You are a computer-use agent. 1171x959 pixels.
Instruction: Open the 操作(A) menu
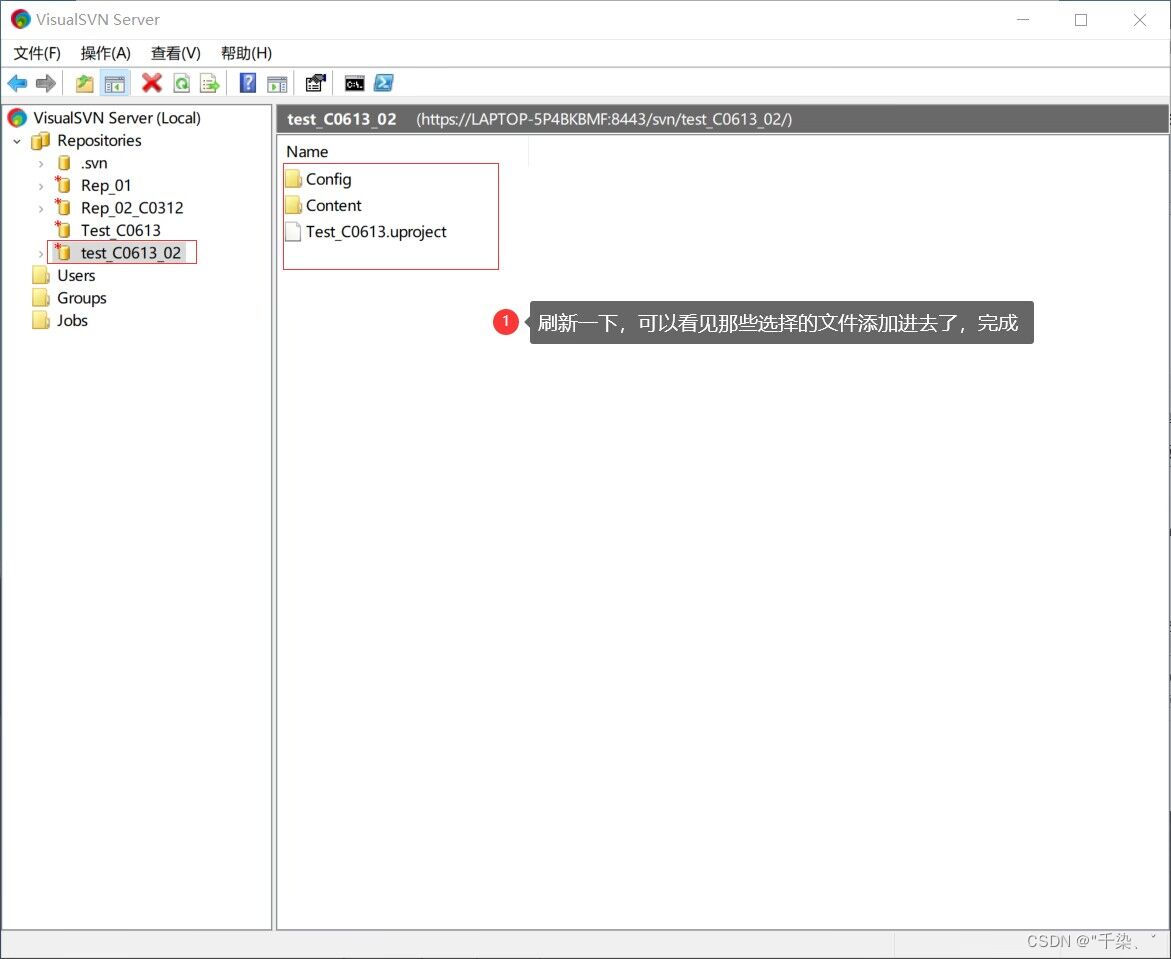coord(105,53)
